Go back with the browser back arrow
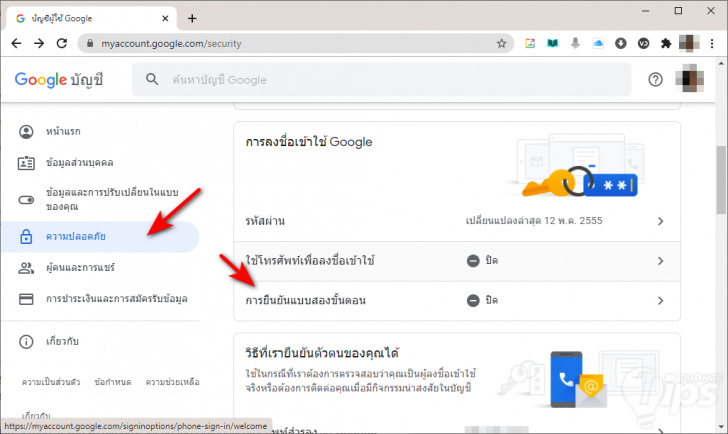 coord(16,44)
